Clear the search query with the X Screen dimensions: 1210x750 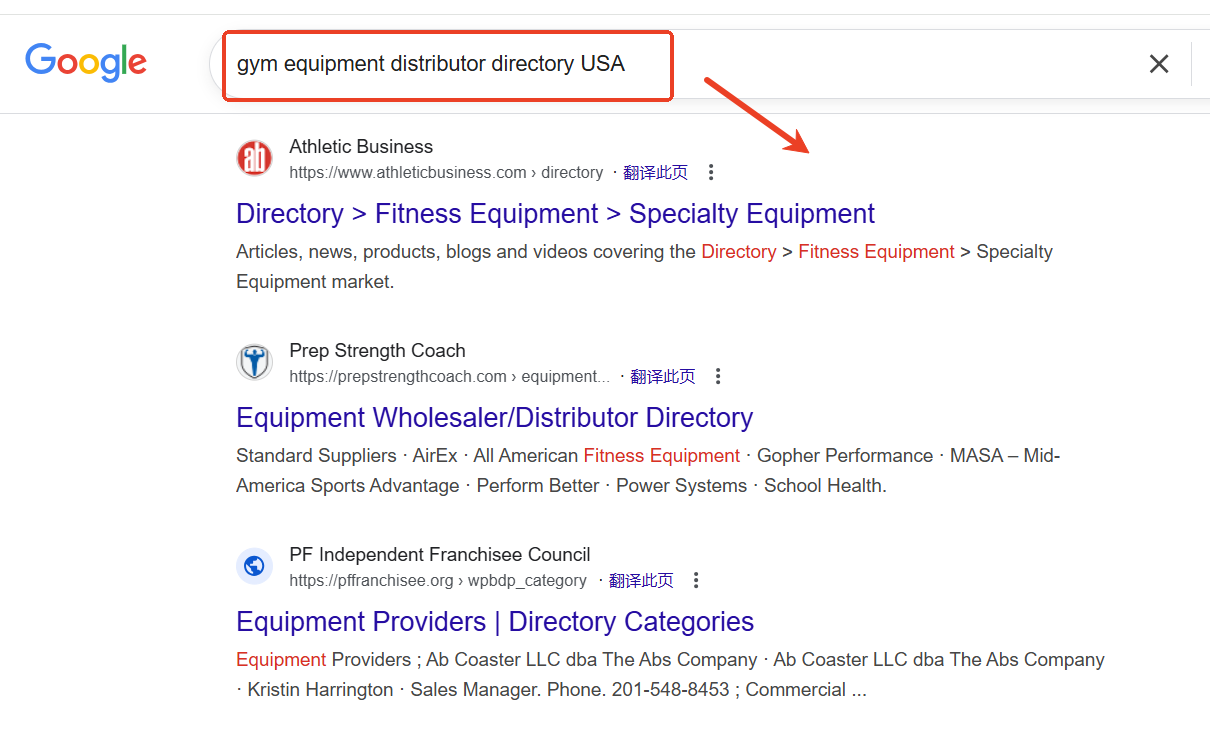click(1158, 64)
